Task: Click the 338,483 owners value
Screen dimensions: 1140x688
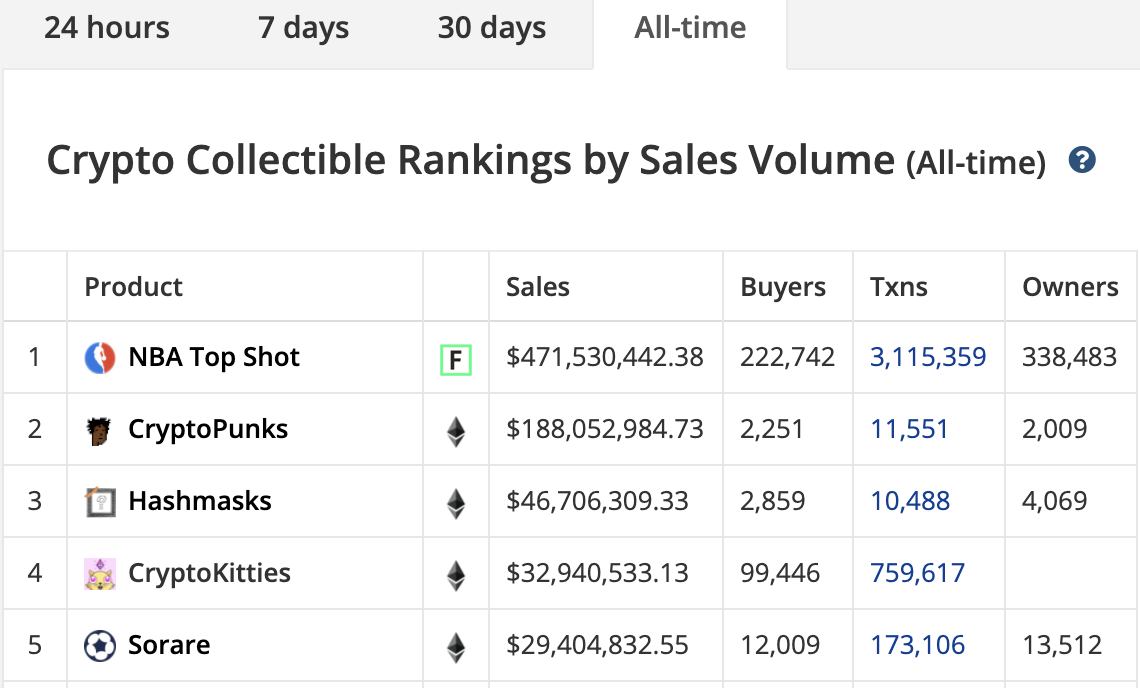Action: (1069, 357)
